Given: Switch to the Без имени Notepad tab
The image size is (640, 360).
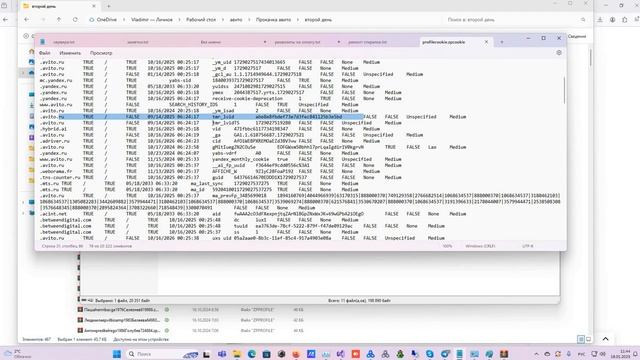Looking at the screenshot, I should point(211,42).
